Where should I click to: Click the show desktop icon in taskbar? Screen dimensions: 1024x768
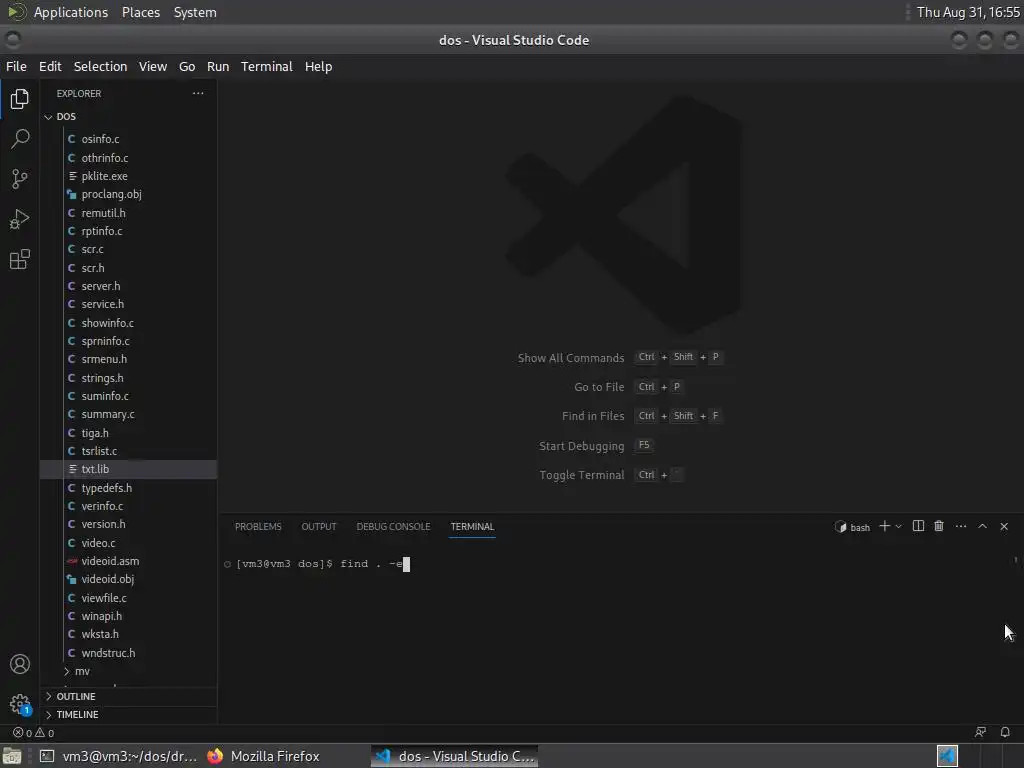(x=12, y=756)
